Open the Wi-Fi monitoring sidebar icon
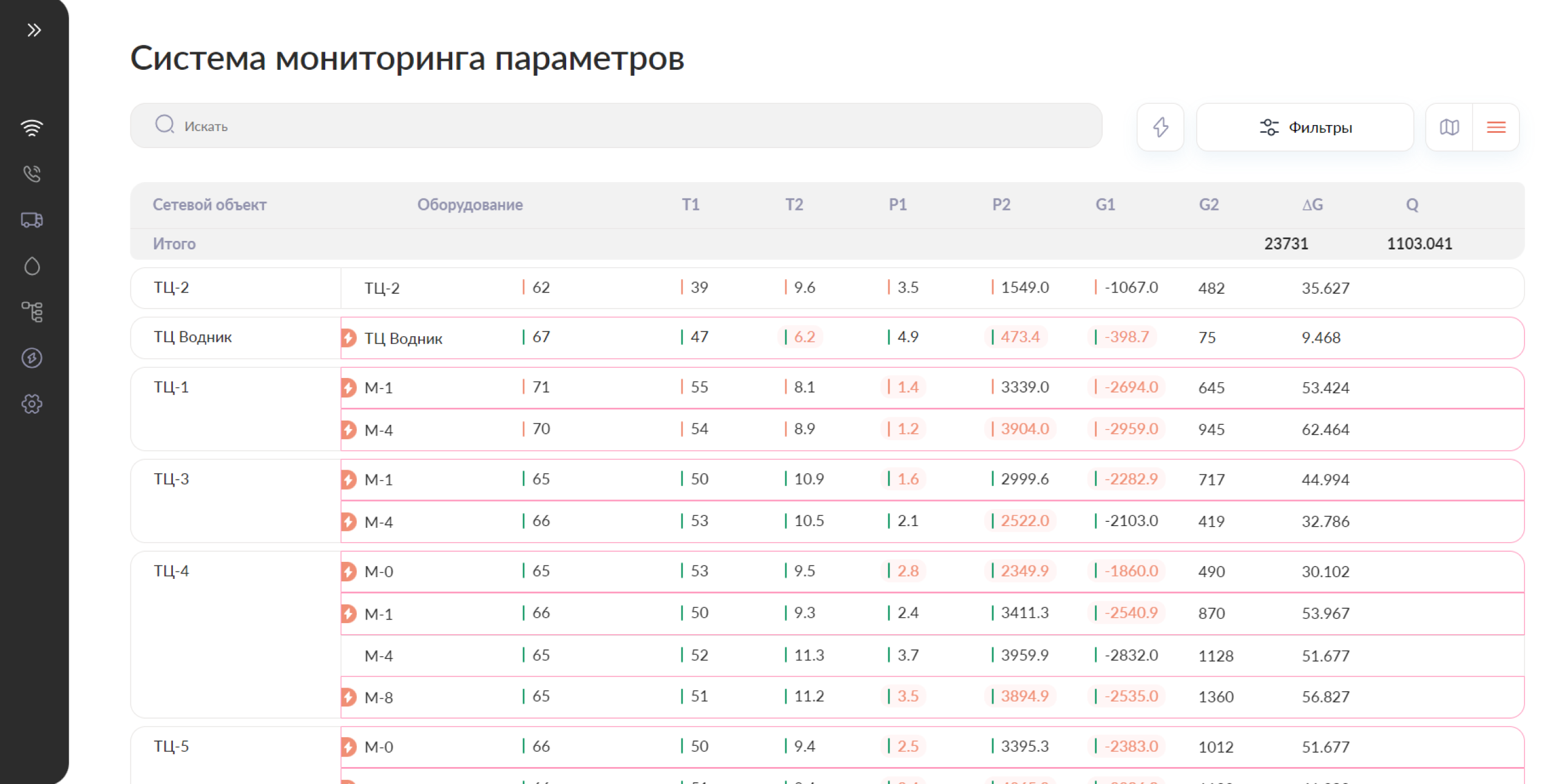 (x=32, y=127)
